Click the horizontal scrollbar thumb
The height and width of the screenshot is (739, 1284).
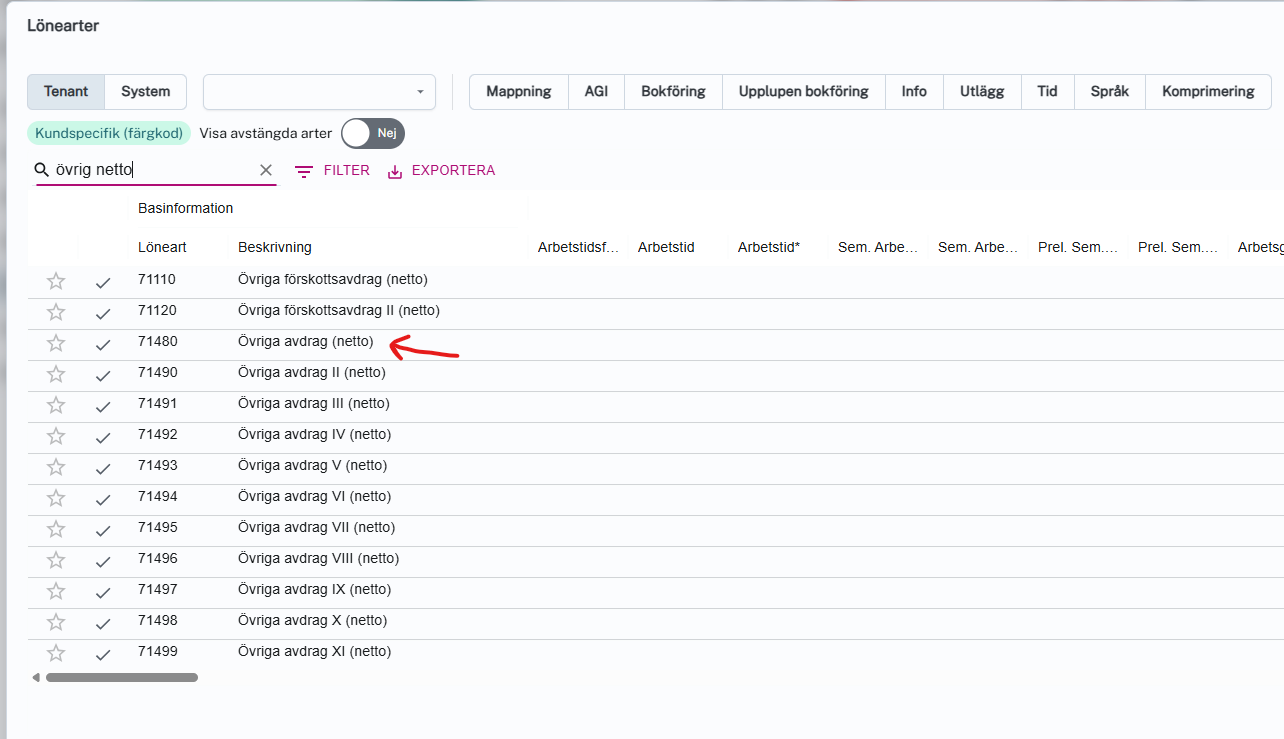pyautogui.click(x=121, y=678)
